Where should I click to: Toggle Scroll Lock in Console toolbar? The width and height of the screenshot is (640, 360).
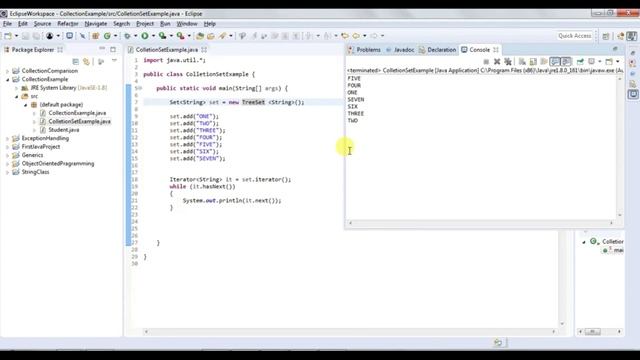[x=533, y=62]
